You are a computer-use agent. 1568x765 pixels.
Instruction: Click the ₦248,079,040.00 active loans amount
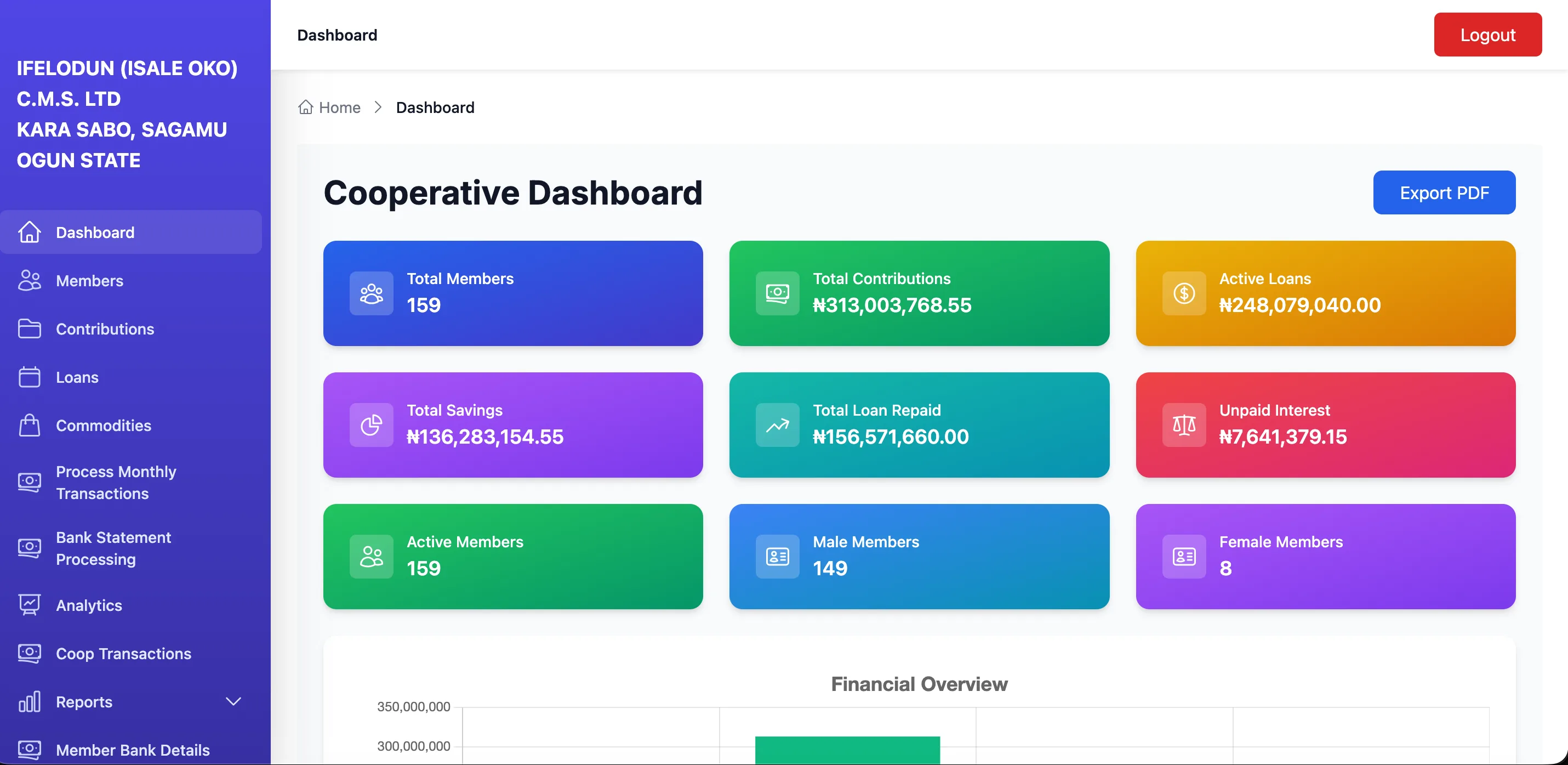[x=1299, y=304]
